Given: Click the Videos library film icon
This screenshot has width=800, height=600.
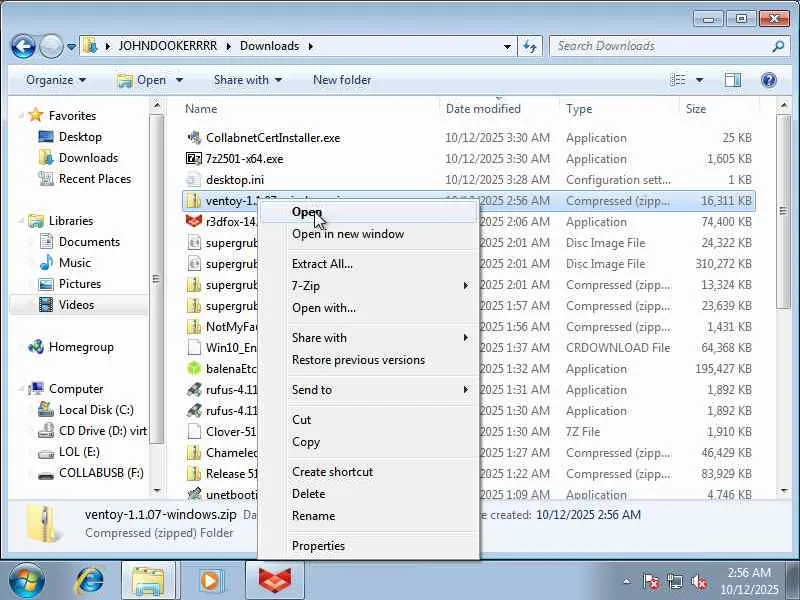Looking at the screenshot, I should pos(46,305).
